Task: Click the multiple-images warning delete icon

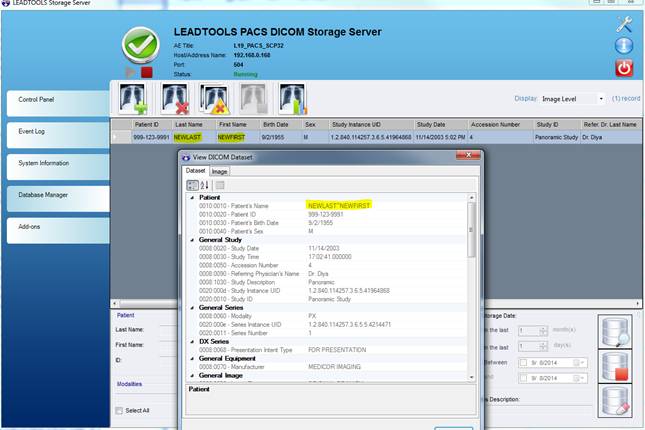Action: coord(214,98)
